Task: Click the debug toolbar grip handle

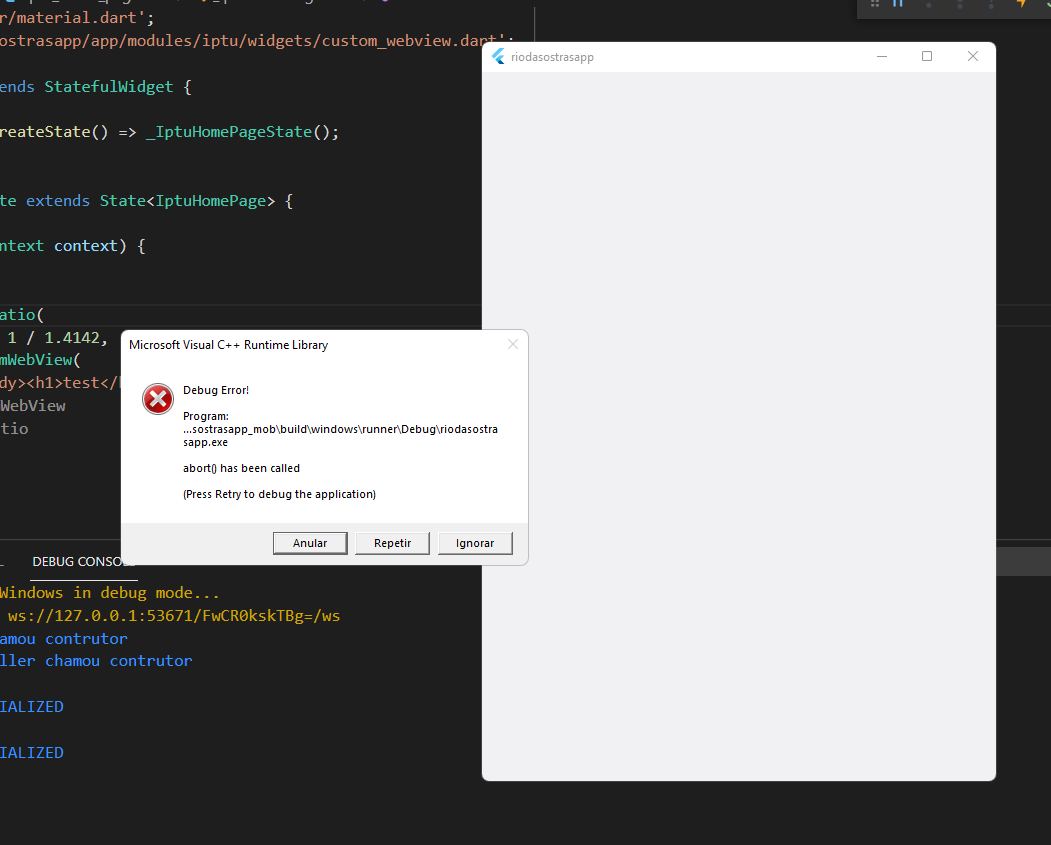Action: point(876,5)
